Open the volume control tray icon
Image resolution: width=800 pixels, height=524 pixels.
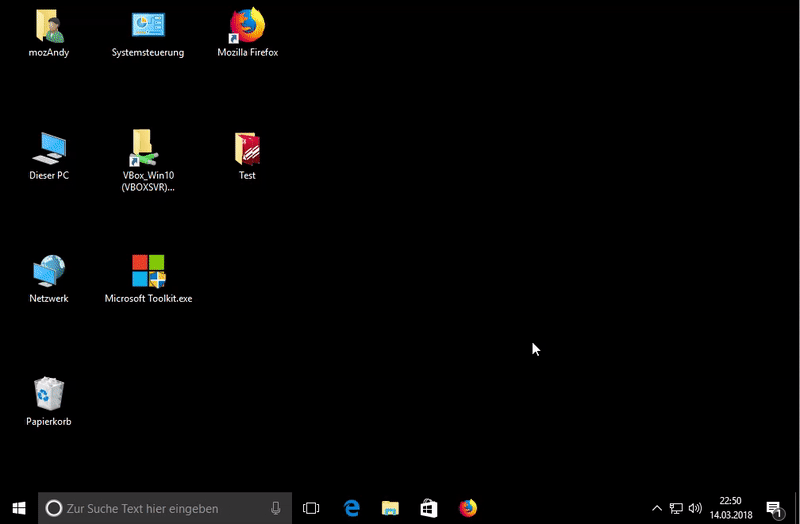click(695, 508)
